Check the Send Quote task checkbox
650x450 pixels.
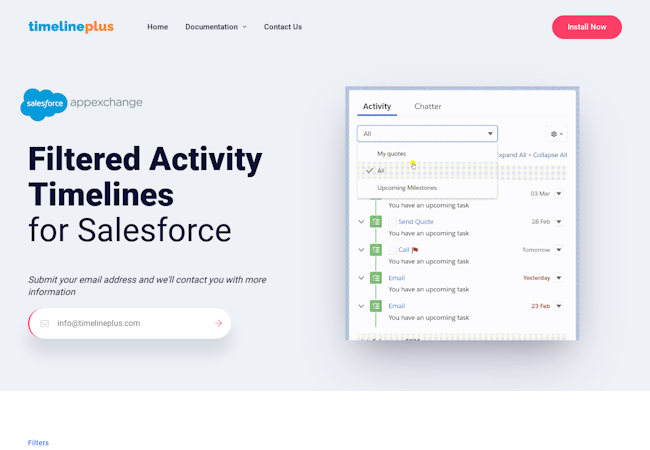(393, 222)
